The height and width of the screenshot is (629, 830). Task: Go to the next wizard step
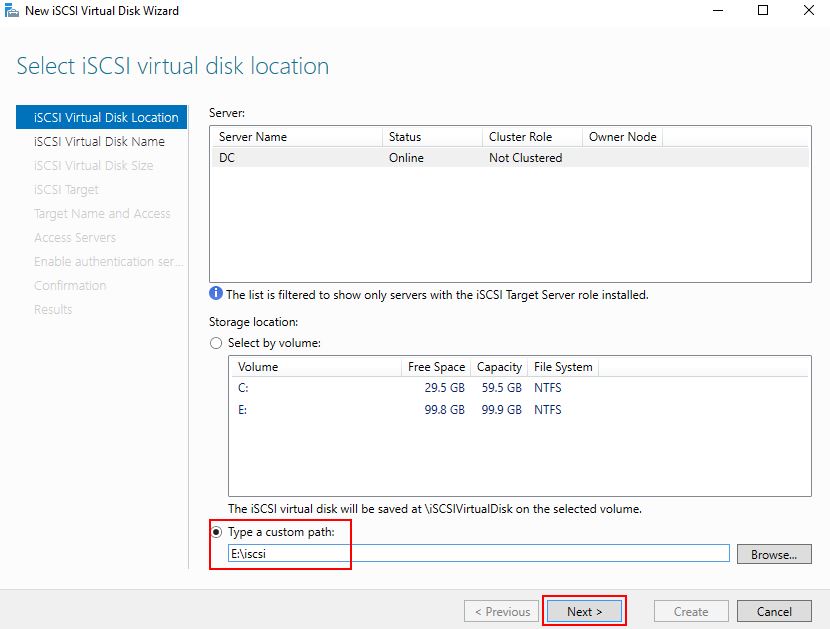coord(584,612)
